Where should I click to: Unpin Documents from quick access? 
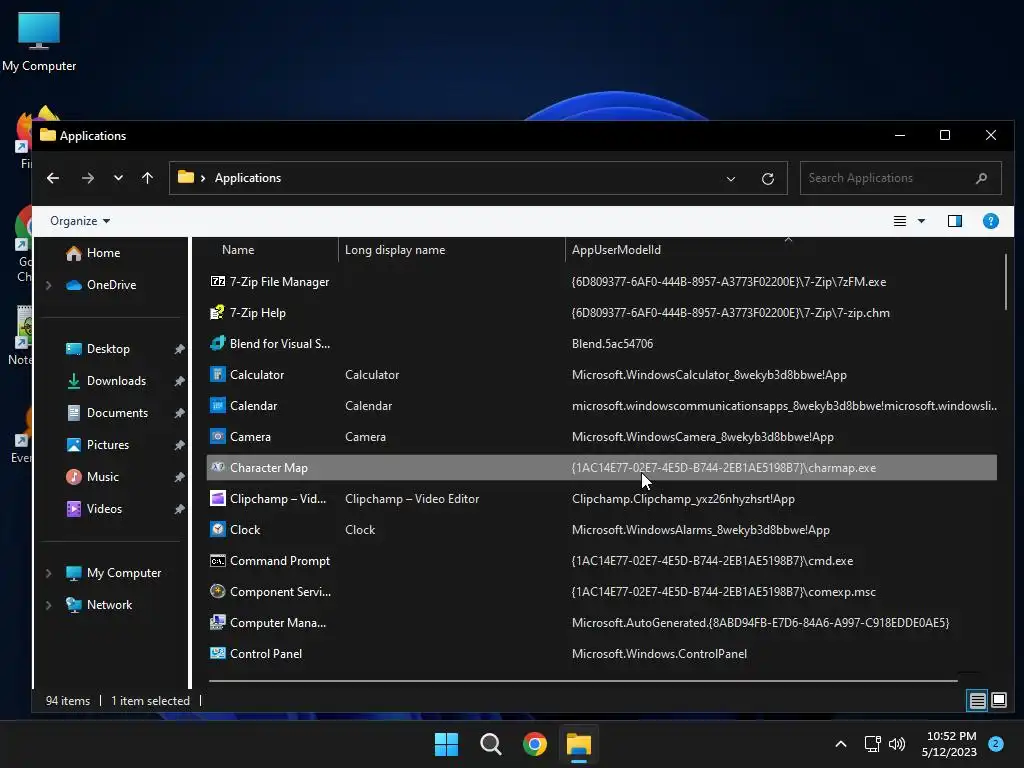pos(180,413)
